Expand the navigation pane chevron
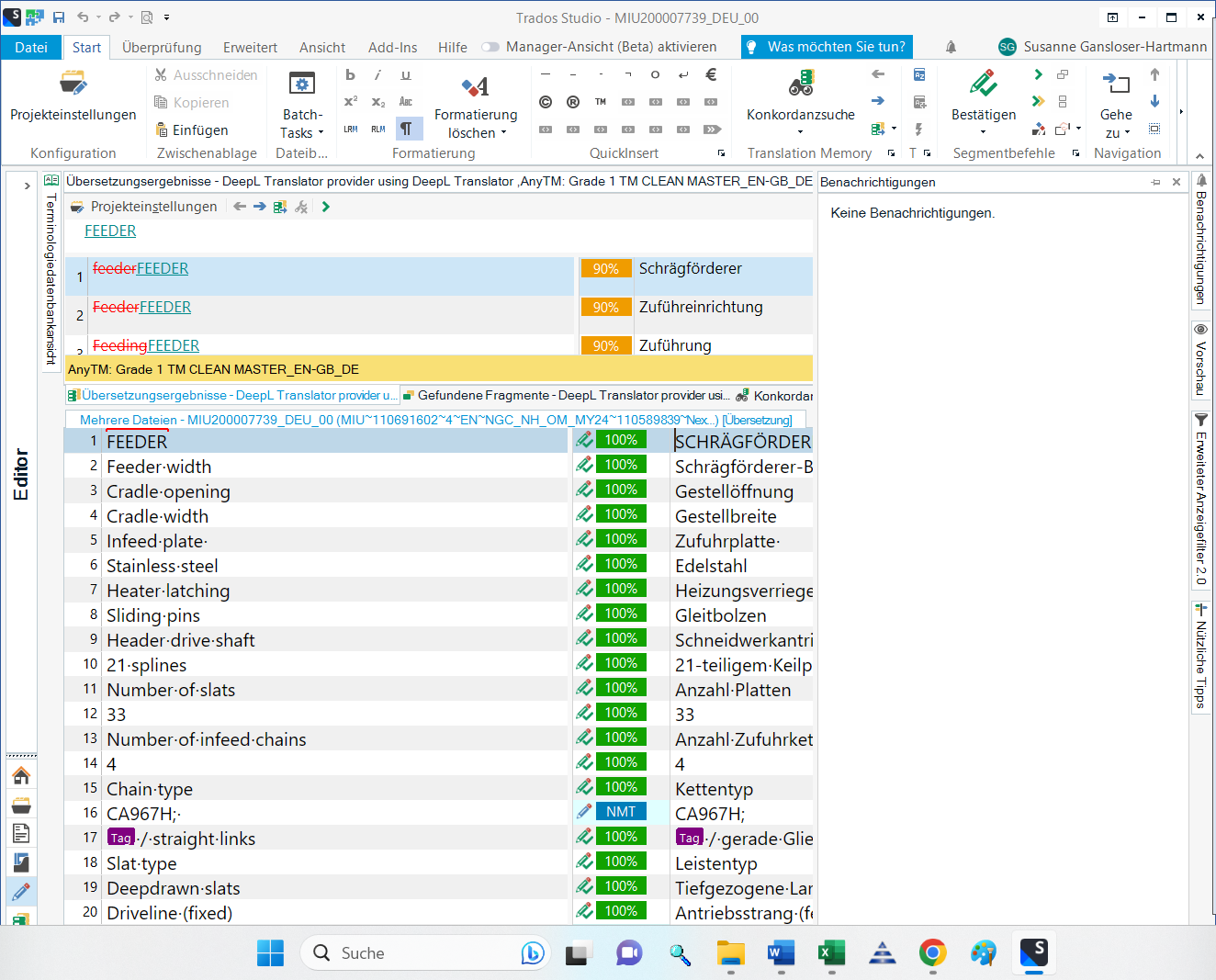 [27, 186]
